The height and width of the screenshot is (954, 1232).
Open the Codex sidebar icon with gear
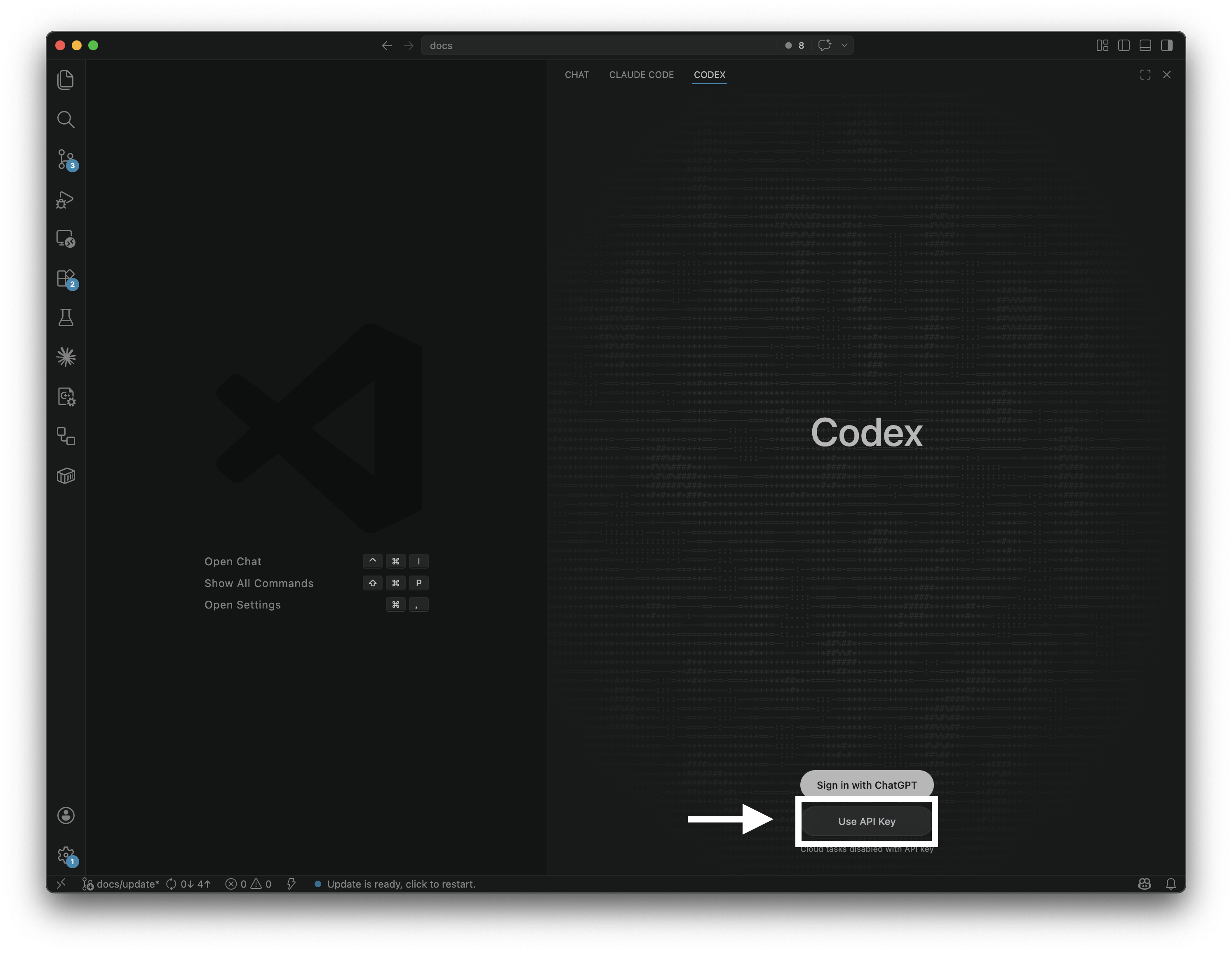[66, 397]
